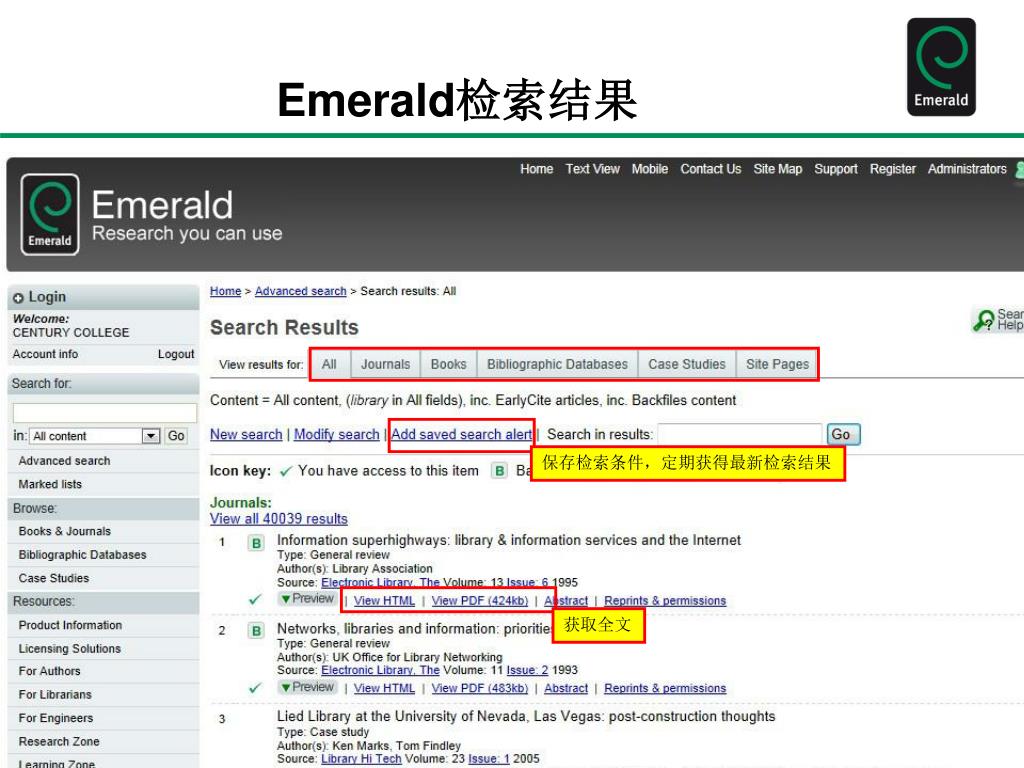The image size is (1024, 768).
Task: Switch to the Journals results tab
Action: click(x=385, y=364)
